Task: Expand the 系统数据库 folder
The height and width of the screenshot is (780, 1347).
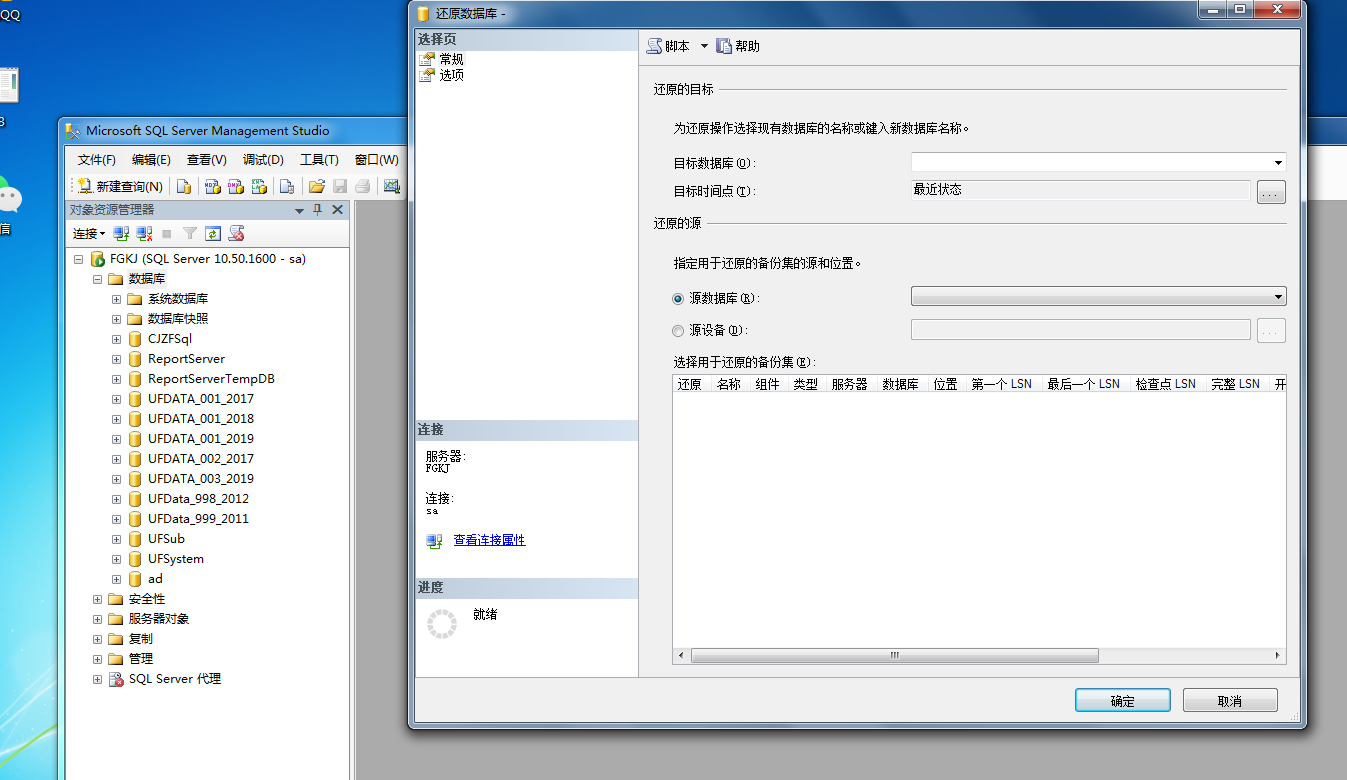Action: [x=117, y=299]
